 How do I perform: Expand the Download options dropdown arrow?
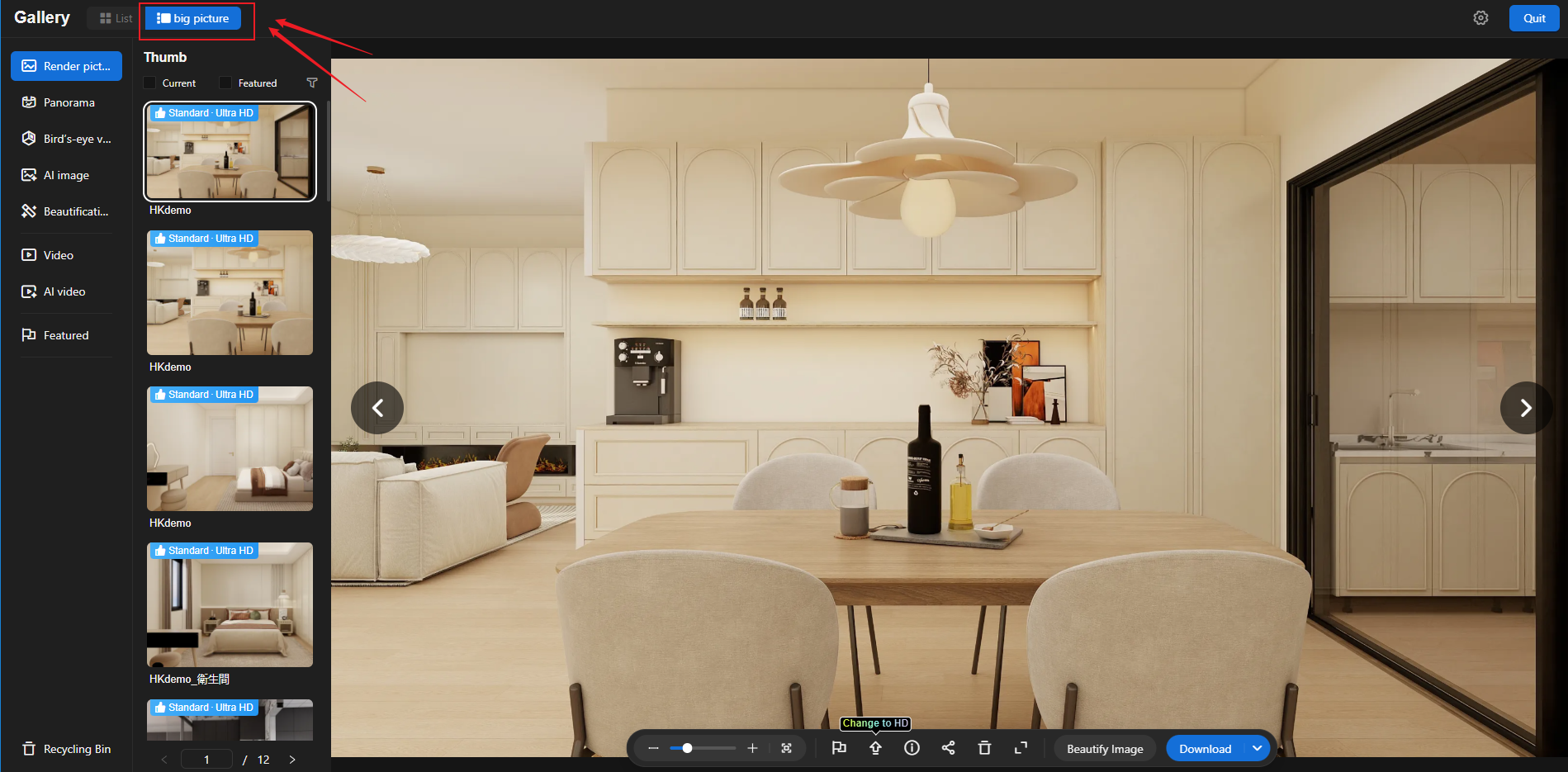point(1257,748)
